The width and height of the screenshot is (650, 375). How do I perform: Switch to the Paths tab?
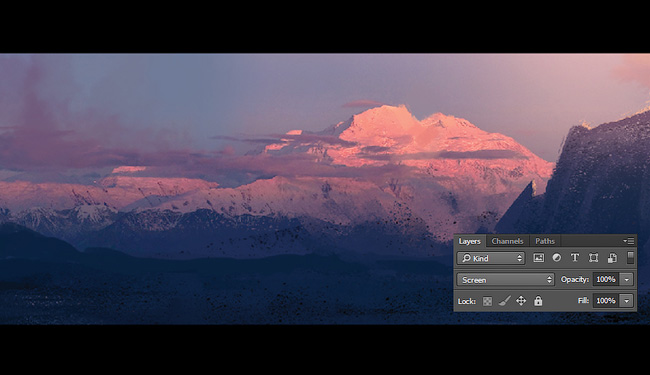point(545,241)
